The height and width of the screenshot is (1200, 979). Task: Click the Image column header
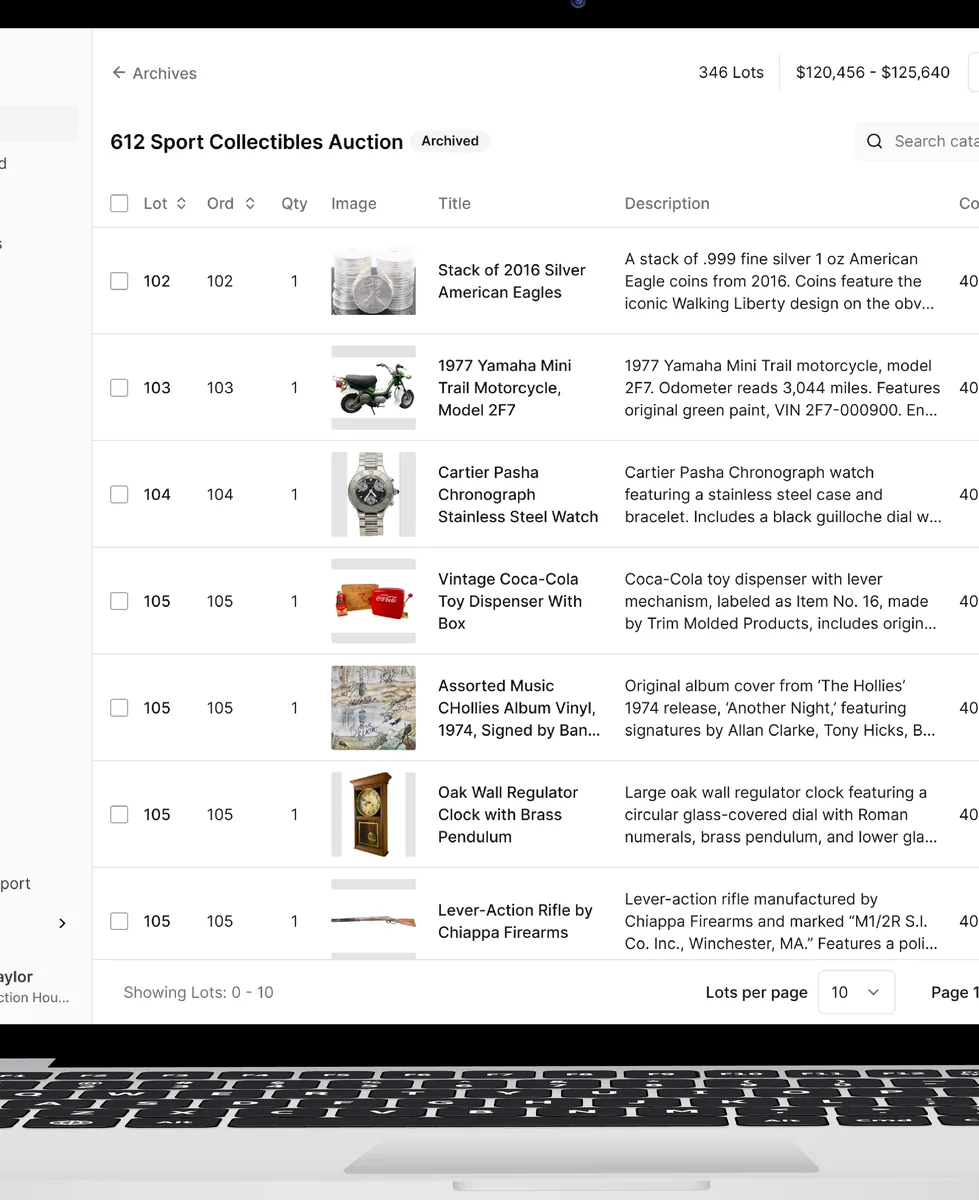(x=354, y=203)
